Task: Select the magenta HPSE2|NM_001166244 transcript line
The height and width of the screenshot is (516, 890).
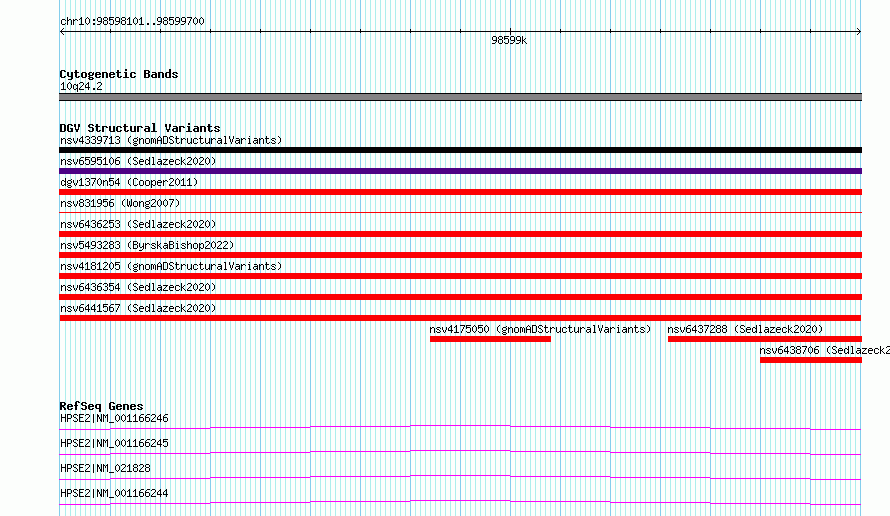Action: click(460, 502)
